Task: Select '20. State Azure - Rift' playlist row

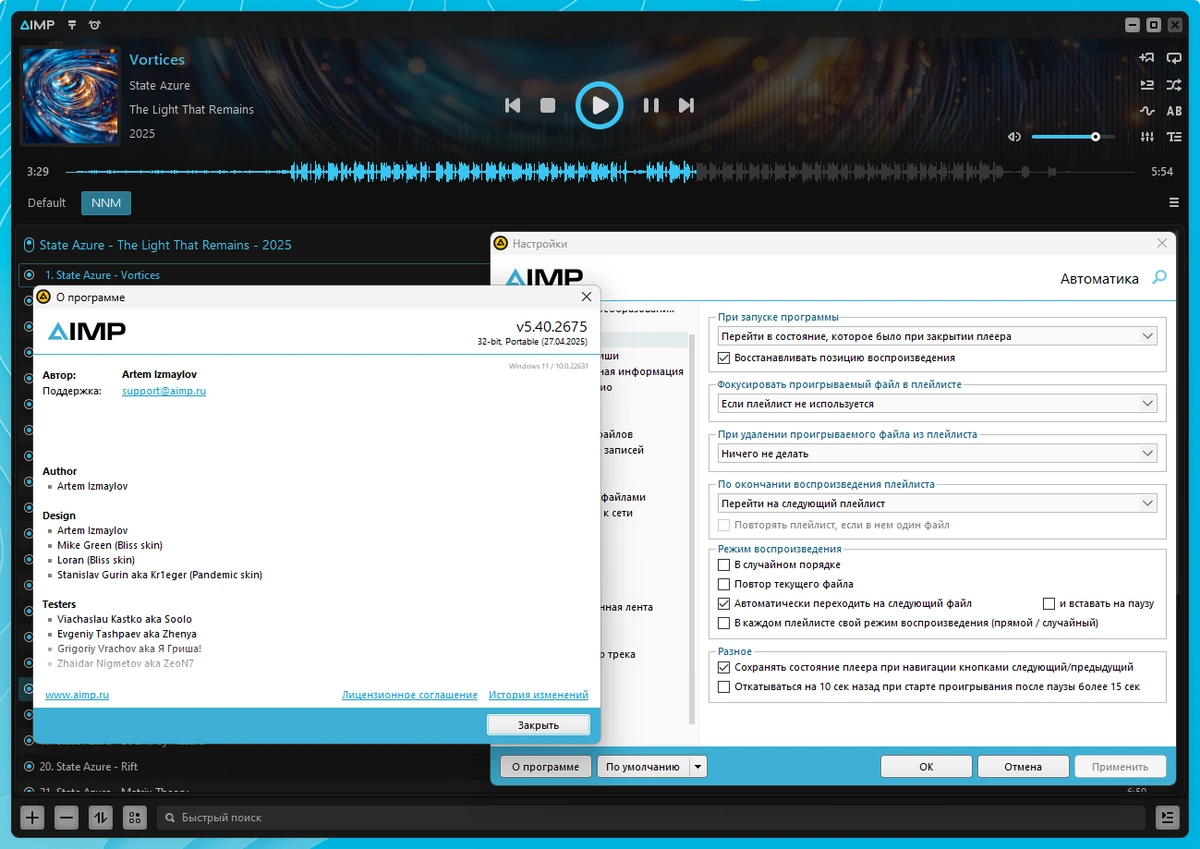Action: click(253, 767)
